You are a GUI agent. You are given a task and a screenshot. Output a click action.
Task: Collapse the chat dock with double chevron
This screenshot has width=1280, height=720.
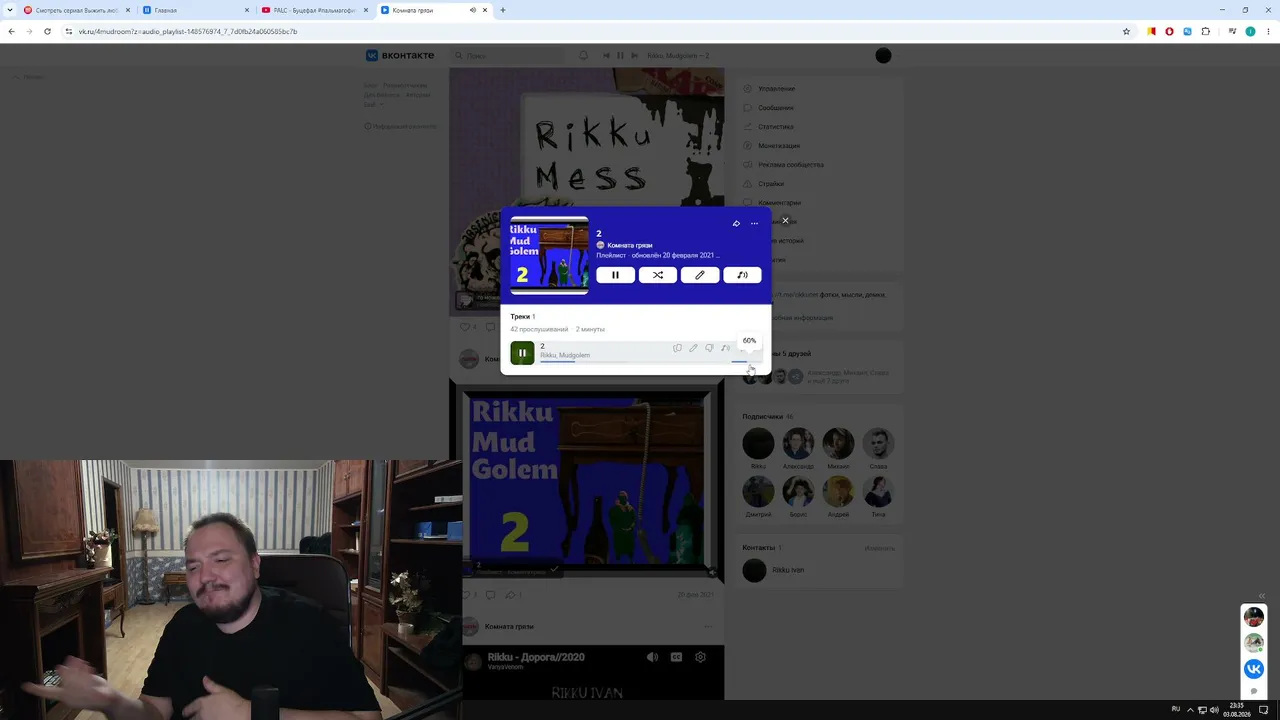[x=1262, y=596]
